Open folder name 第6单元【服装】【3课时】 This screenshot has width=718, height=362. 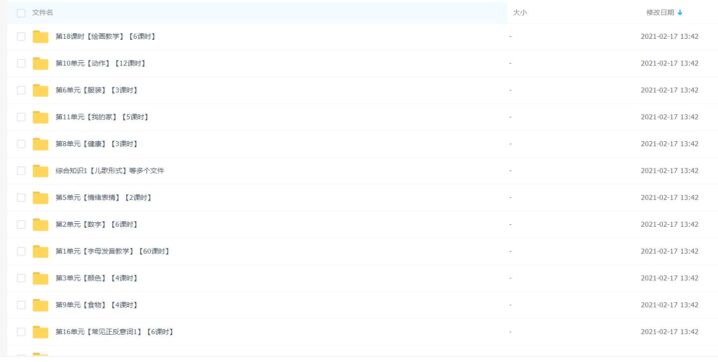[97, 90]
